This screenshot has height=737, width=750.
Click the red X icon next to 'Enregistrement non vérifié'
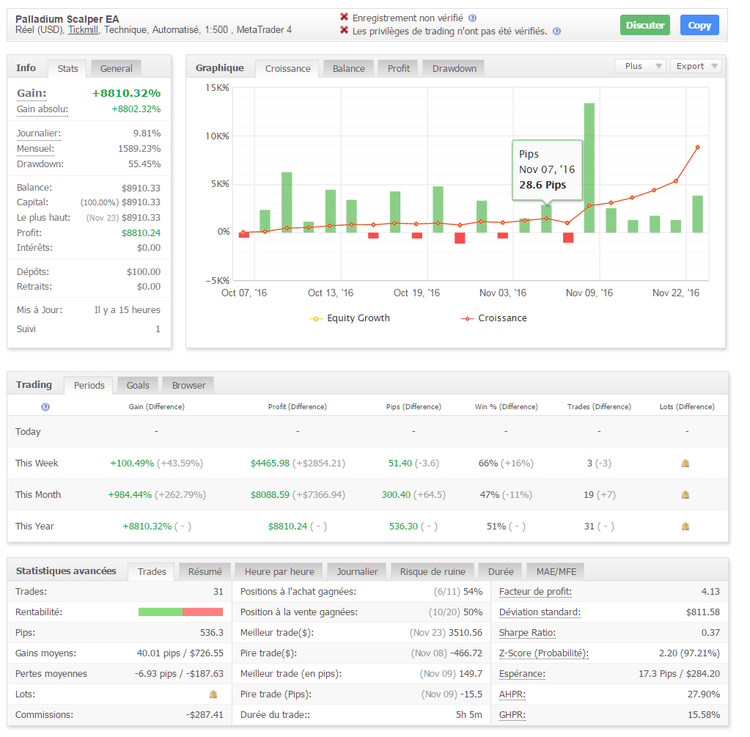pyautogui.click(x=345, y=17)
